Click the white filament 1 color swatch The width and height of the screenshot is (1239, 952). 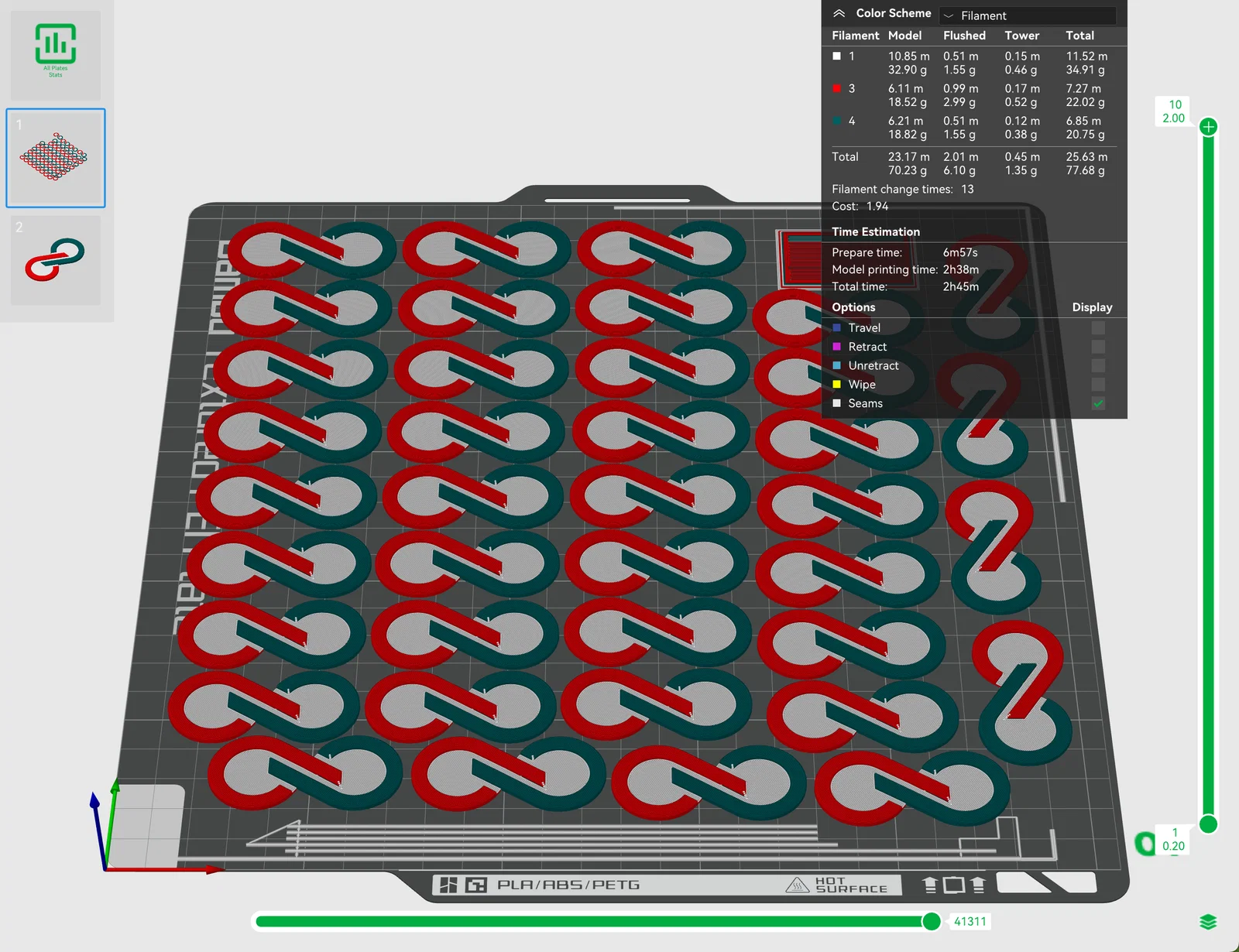coord(836,56)
